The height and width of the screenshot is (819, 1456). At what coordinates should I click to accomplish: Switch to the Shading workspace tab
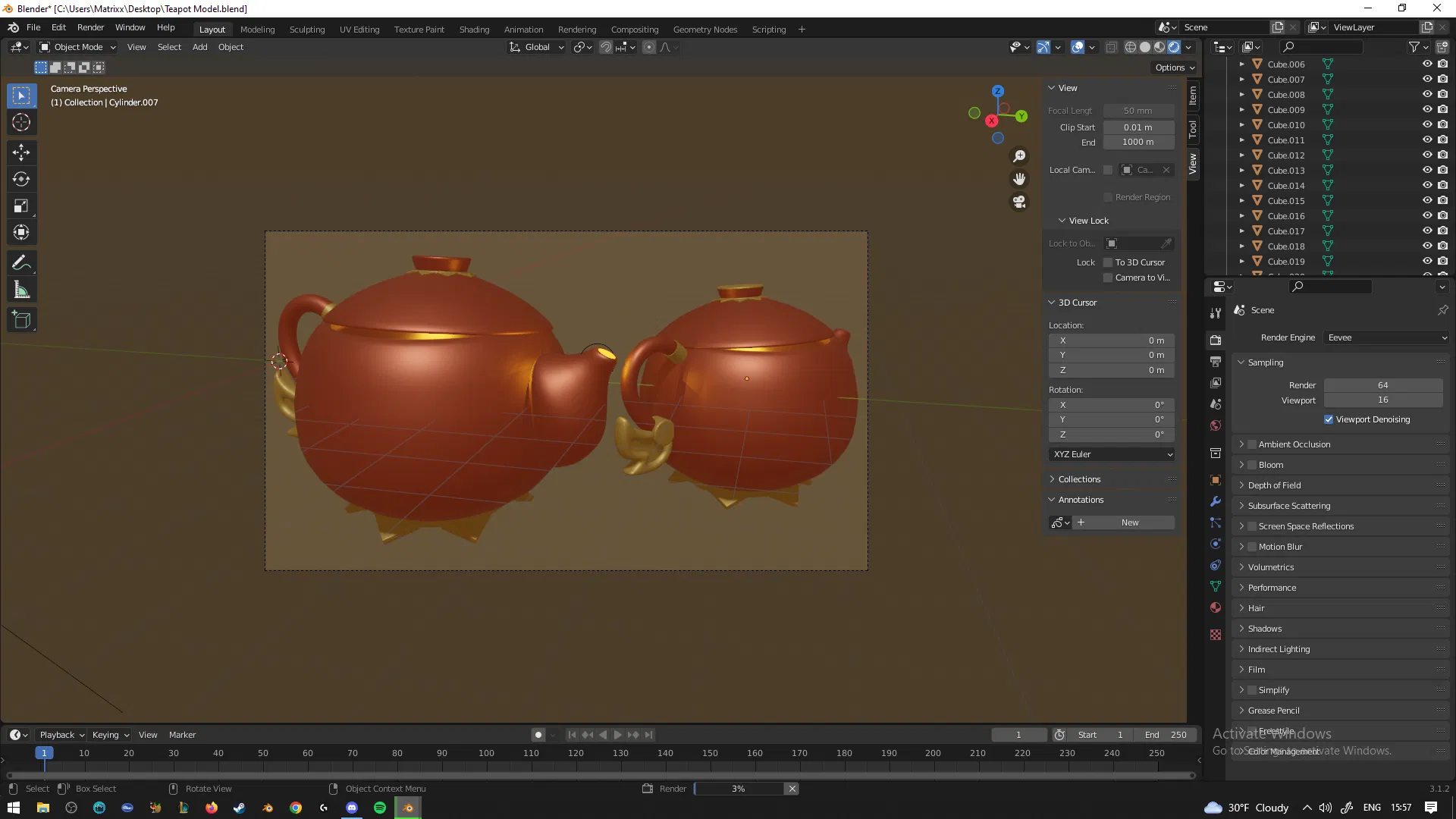pos(474,29)
